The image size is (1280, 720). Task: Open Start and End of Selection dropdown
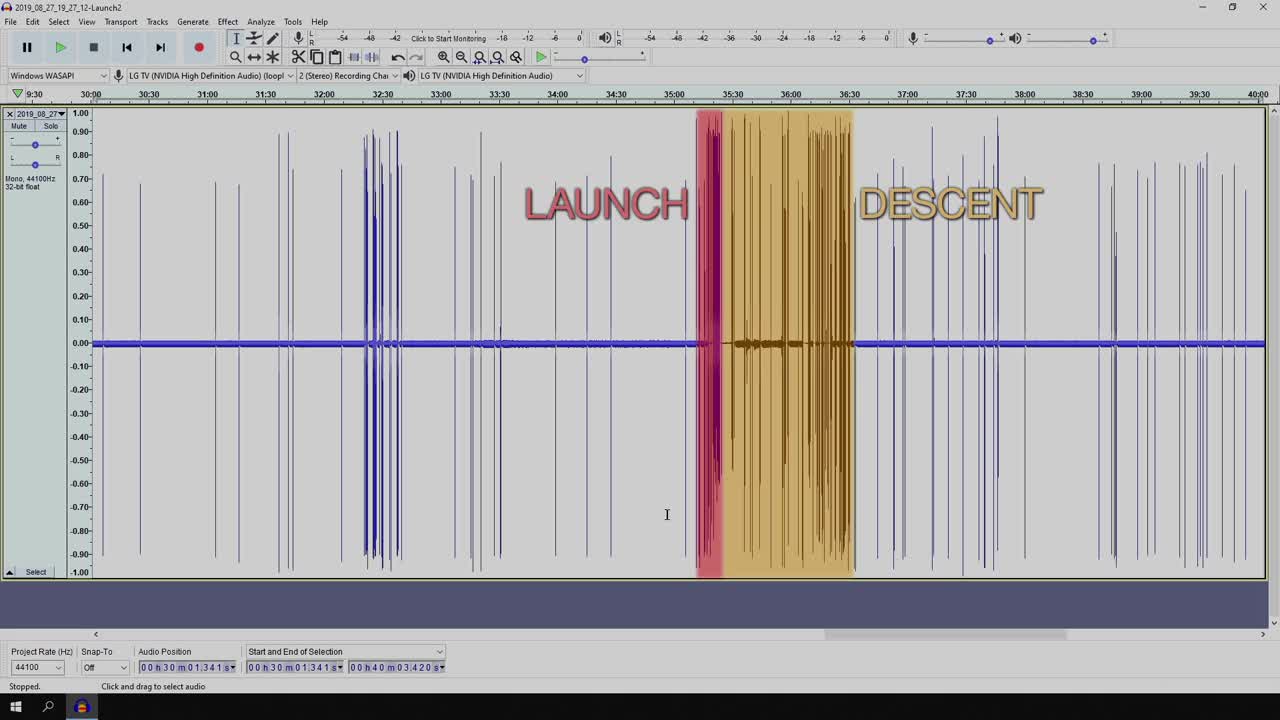coord(345,652)
